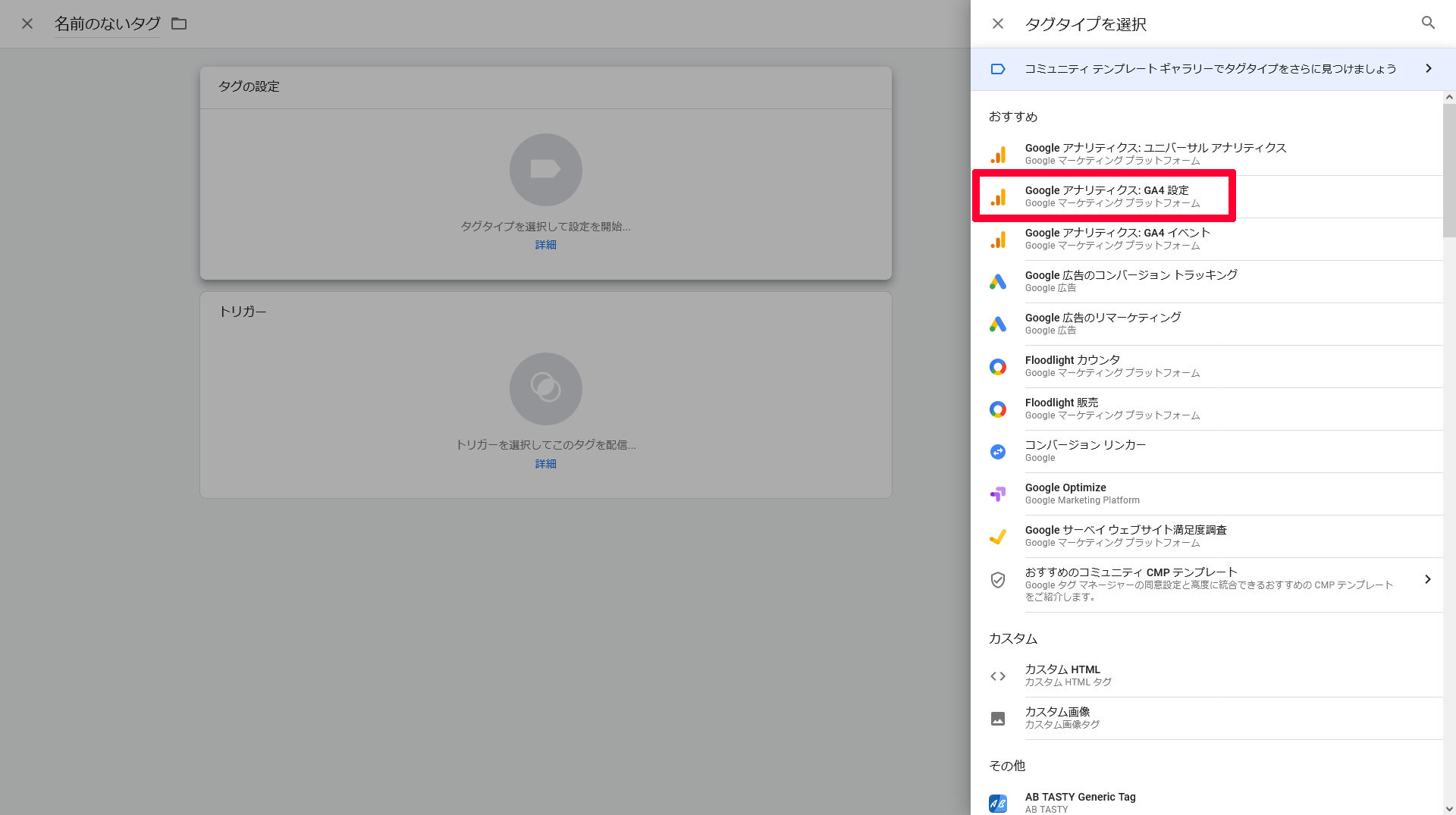Open search in tag type panel
The width and height of the screenshot is (1456, 815).
[1428, 23]
